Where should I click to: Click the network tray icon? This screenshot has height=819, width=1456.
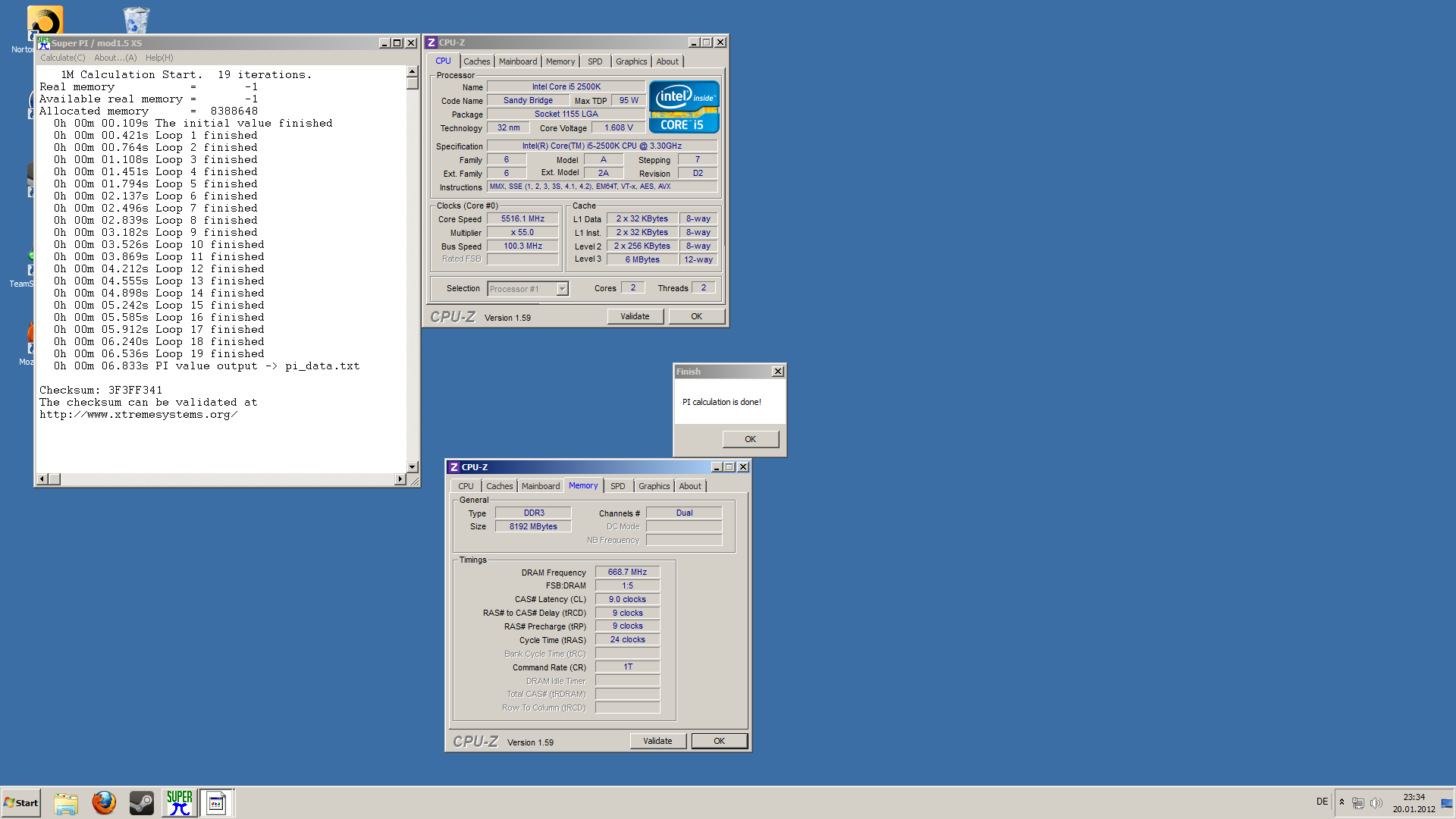click(1358, 802)
